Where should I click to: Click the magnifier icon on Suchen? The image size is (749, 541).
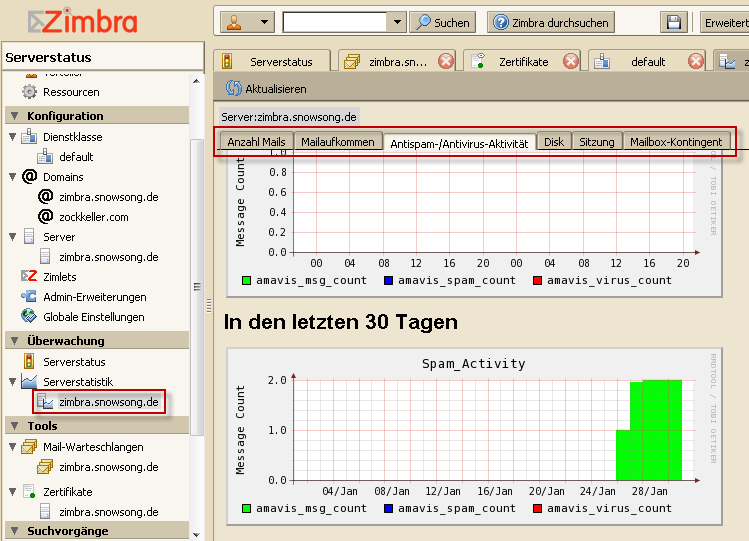[423, 22]
